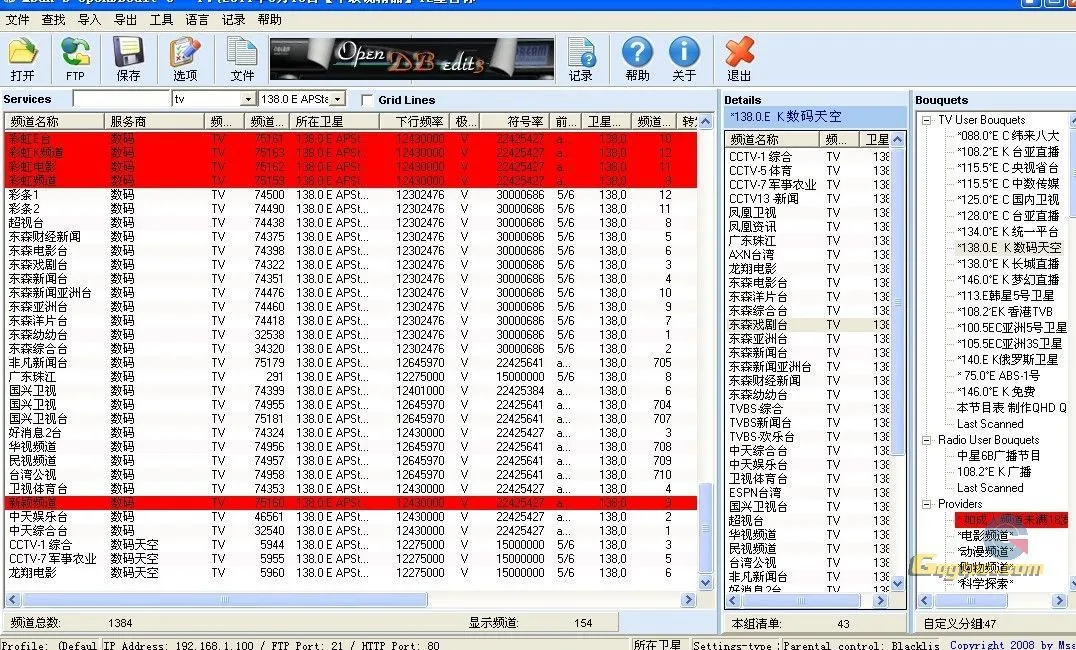1076x650 pixels.
Task: Open the 语言 language menu
Action: click(x=199, y=19)
